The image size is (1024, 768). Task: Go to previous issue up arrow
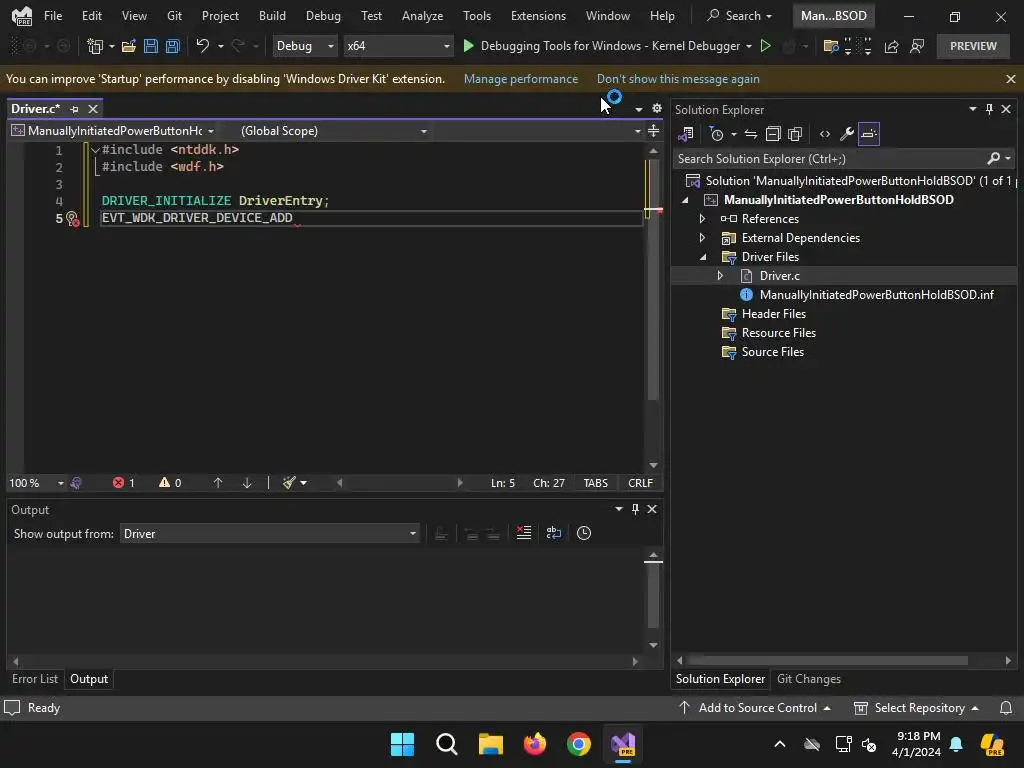click(x=218, y=483)
